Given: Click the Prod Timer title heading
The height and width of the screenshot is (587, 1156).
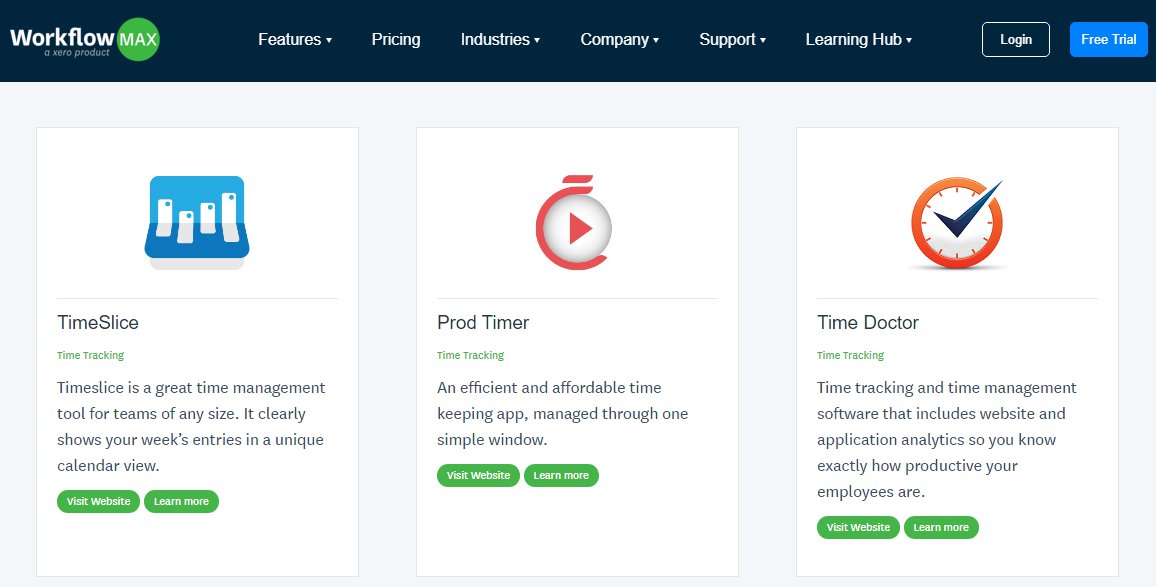Looking at the screenshot, I should pyautogui.click(x=483, y=323).
